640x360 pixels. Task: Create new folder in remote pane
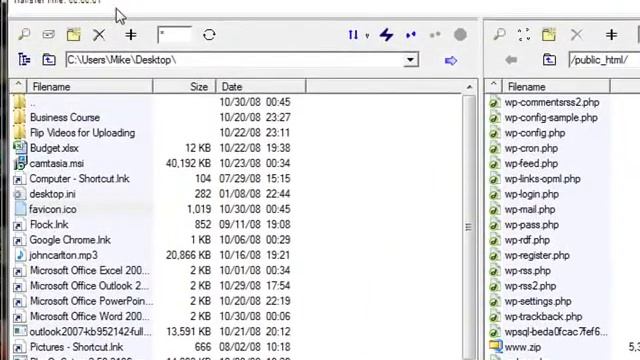coord(549,34)
